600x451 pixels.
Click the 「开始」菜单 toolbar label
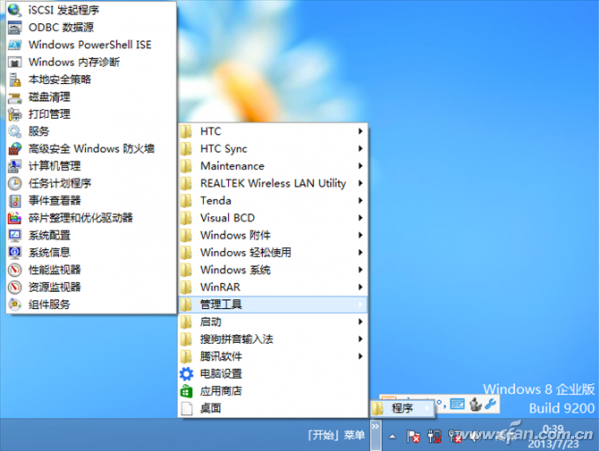click(x=336, y=435)
